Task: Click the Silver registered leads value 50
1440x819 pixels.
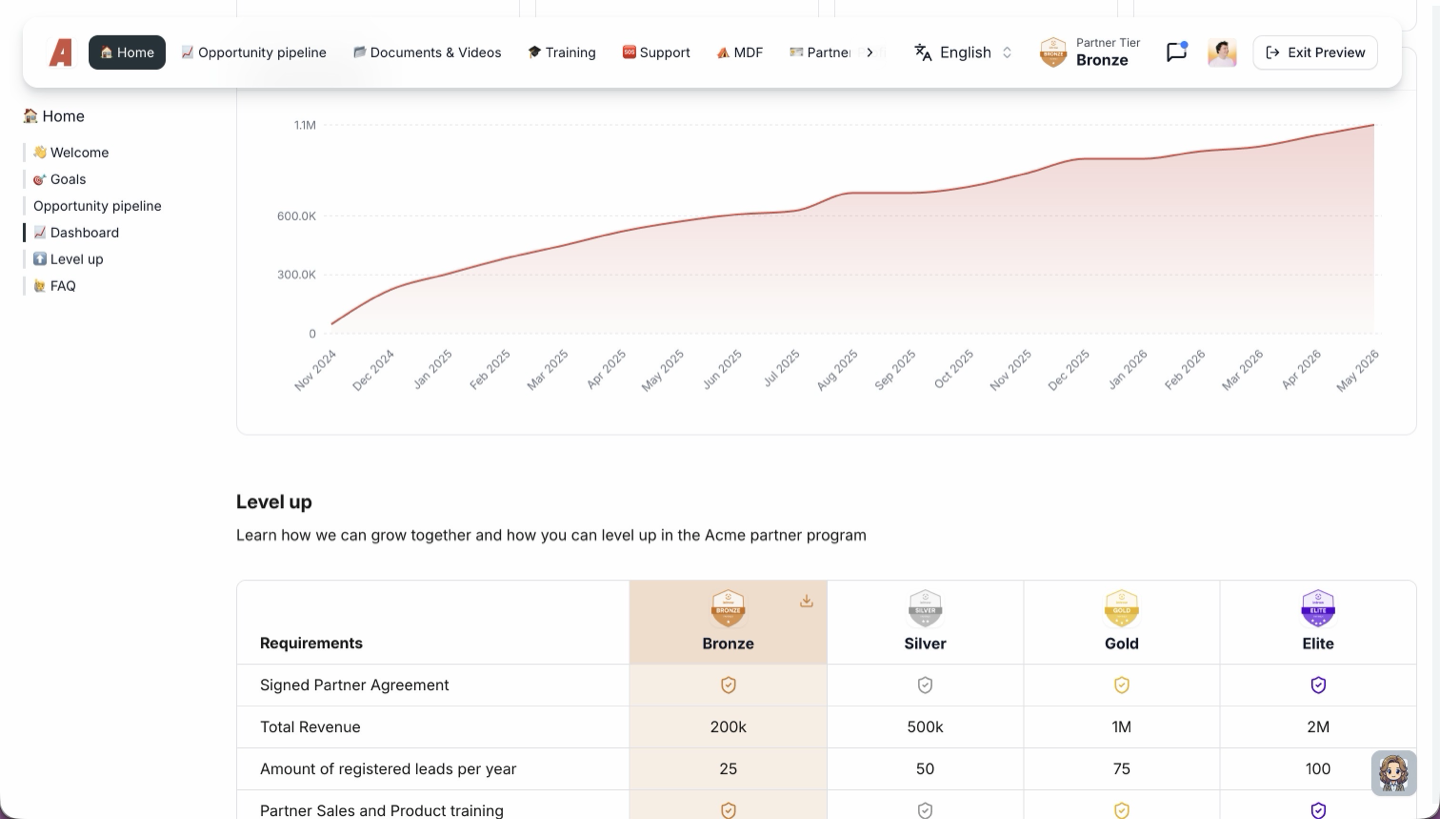Action: coord(925,769)
